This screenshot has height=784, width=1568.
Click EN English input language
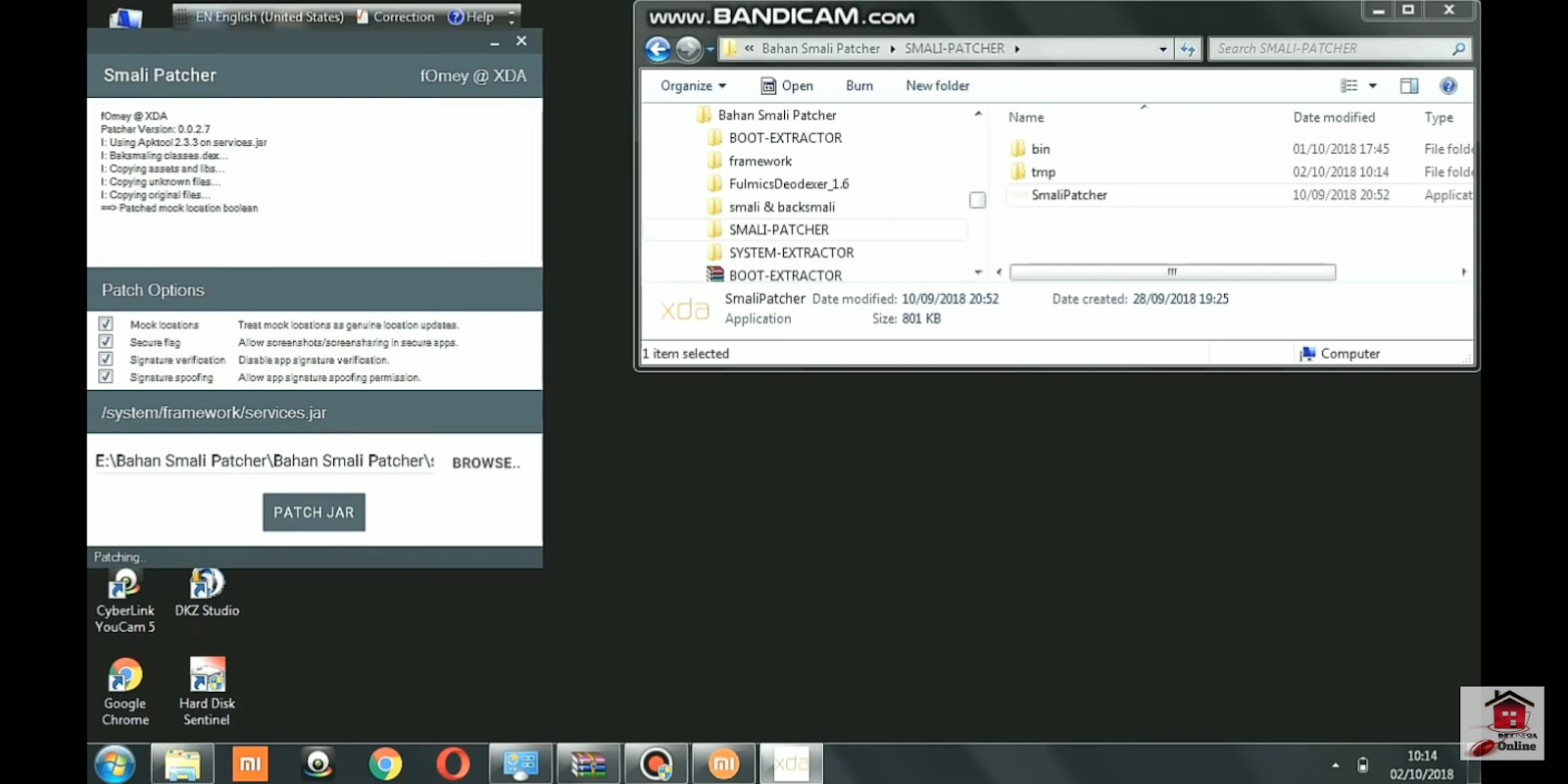tap(269, 17)
